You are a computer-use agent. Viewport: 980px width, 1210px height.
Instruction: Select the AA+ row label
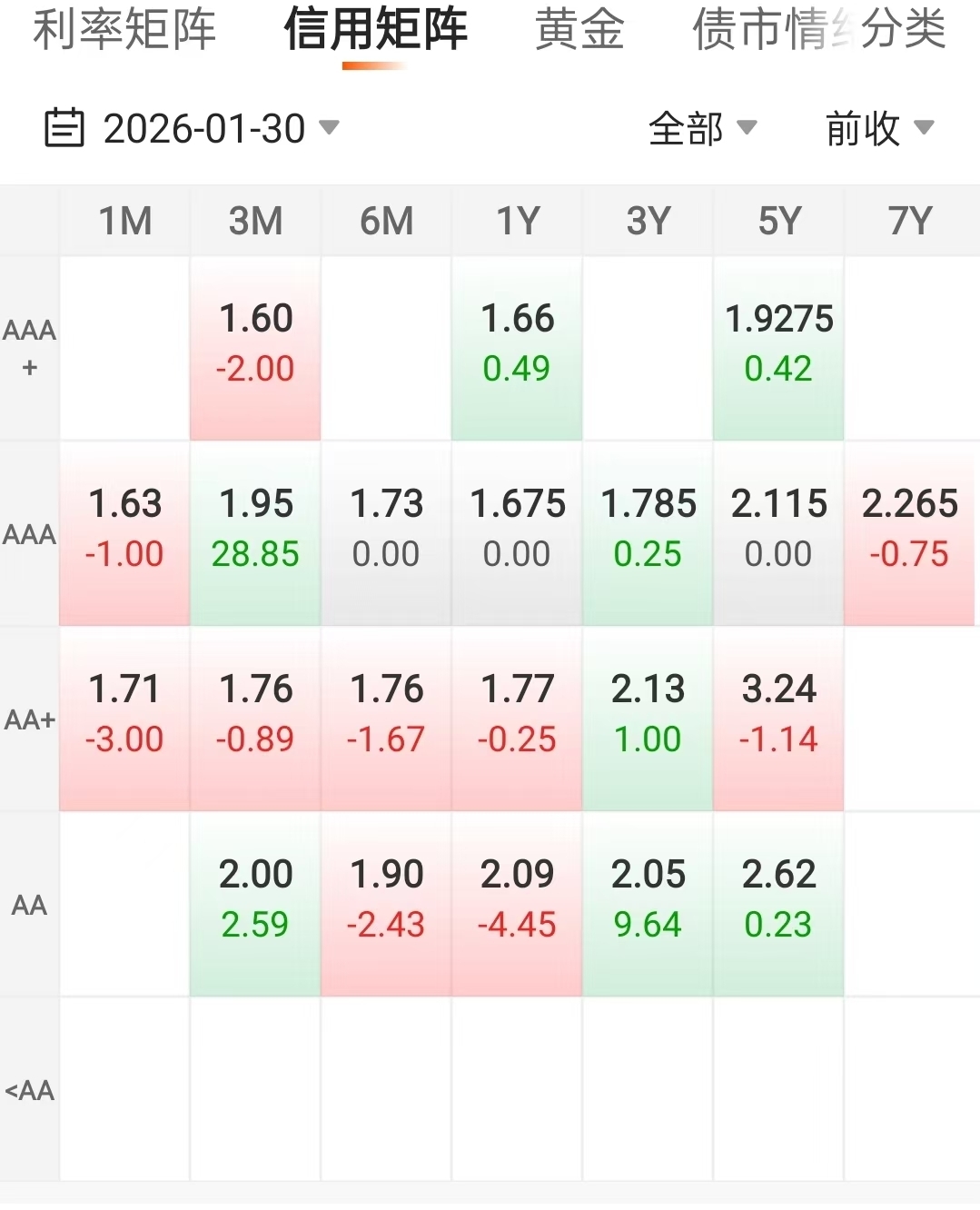click(x=30, y=719)
